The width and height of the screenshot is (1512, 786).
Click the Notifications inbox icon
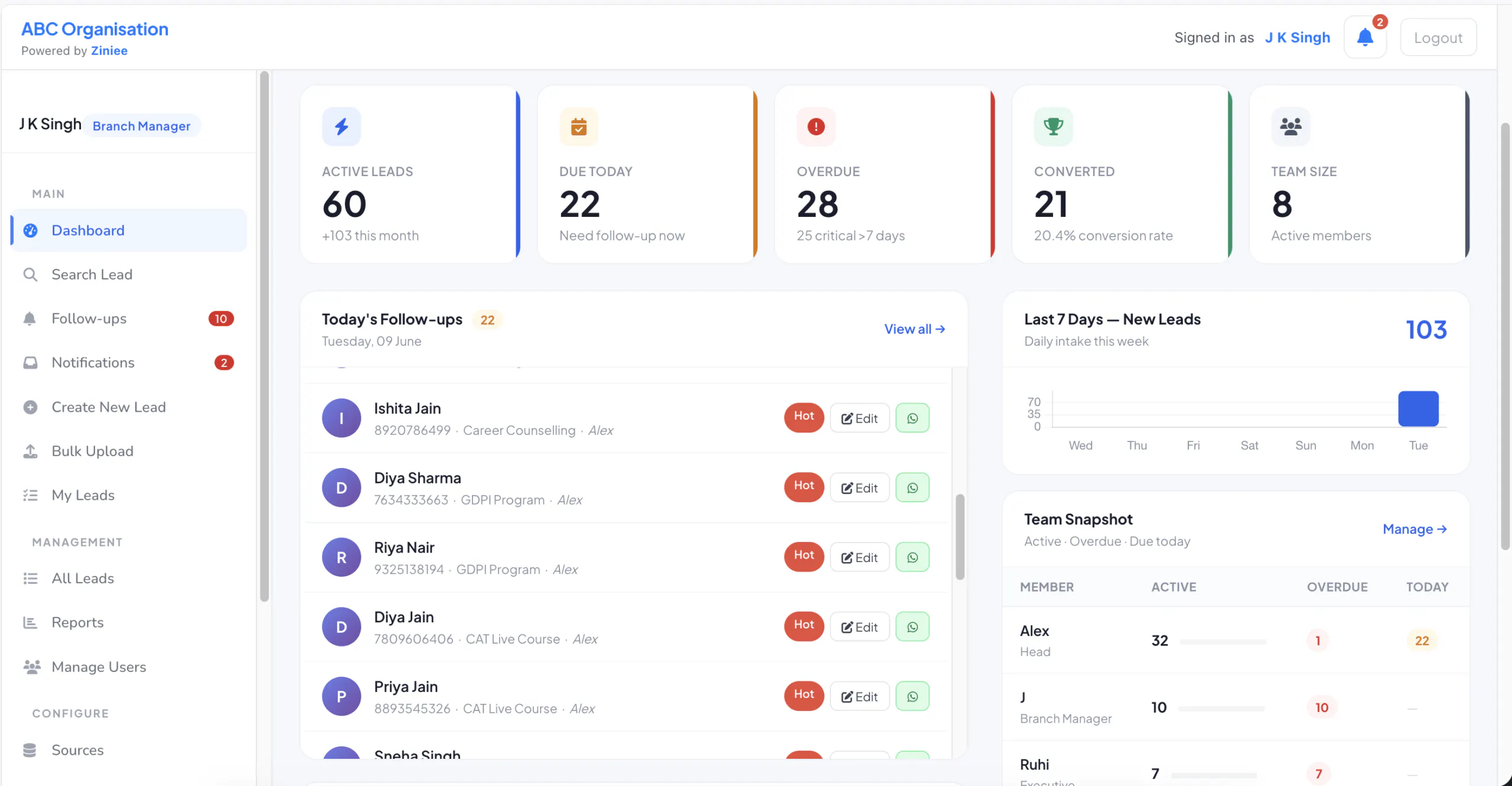(30, 363)
